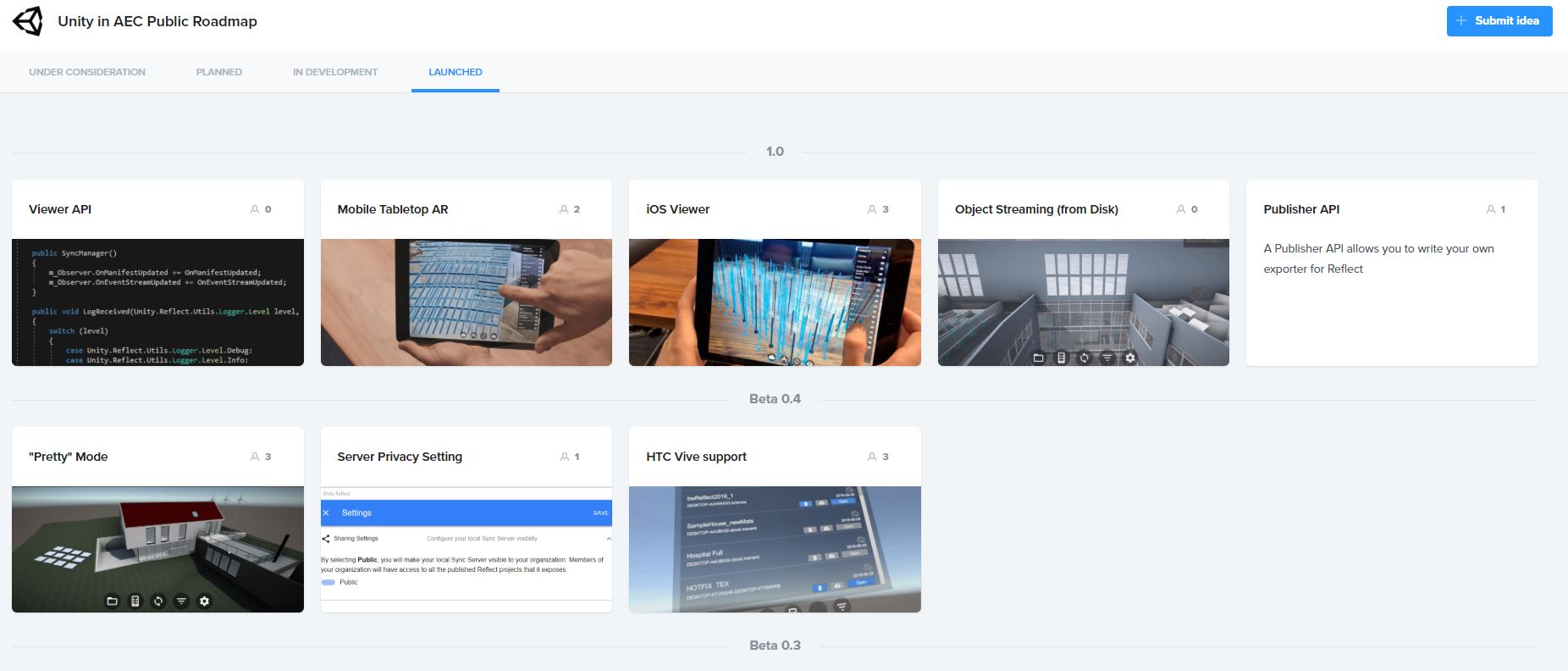Screen dimensions: 1568x671
Task: Click the 1.0 release section heading
Action: tap(775, 152)
